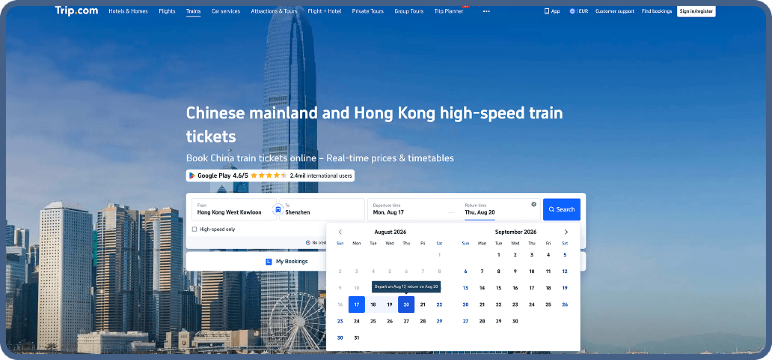Open the Customer support link
The image size is (772, 360).
coord(614,11)
